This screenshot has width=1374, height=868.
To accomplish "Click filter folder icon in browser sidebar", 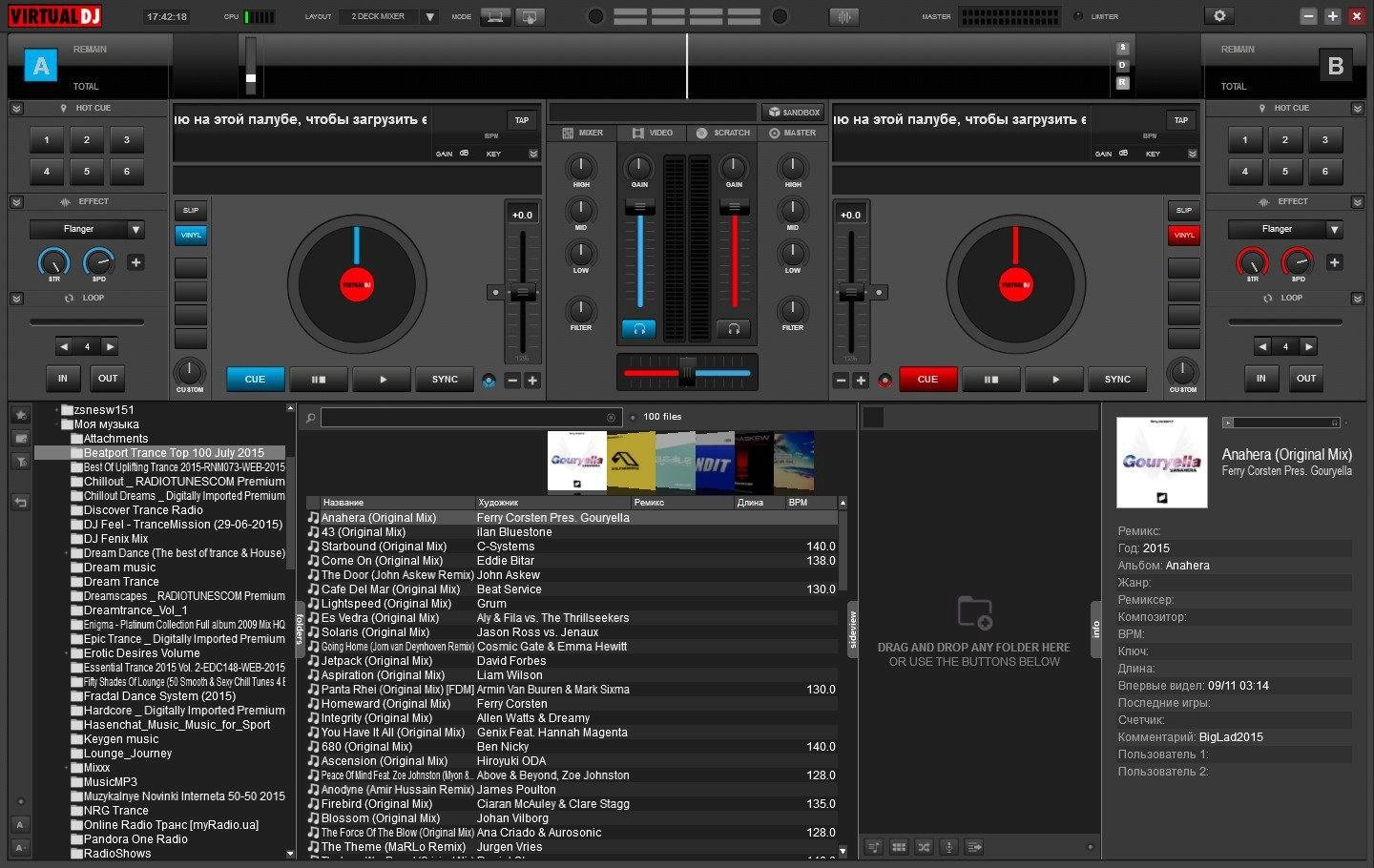I will 20,462.
